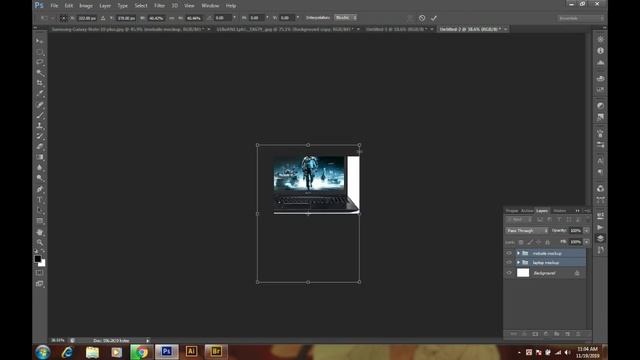The width and height of the screenshot is (640, 360).
Task: Select the Horizontal Type tool
Action: (x=40, y=200)
